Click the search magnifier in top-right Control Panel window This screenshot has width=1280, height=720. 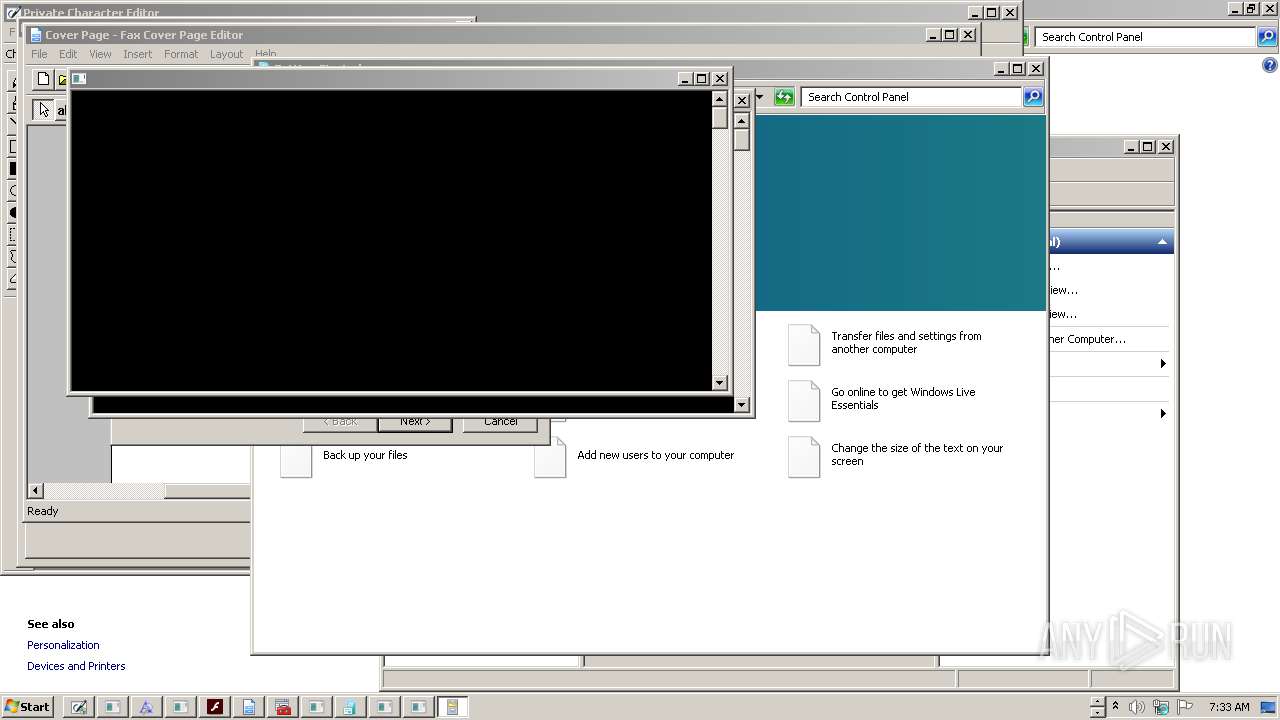pos(1267,37)
